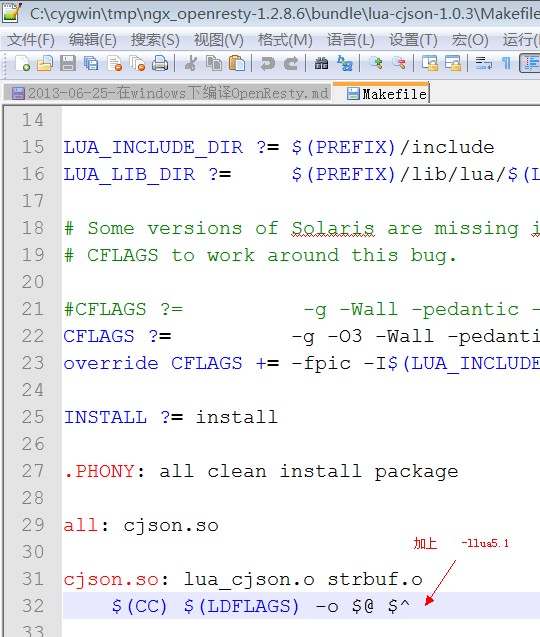Click $(PREFIX)/include on line 15

click(393, 147)
